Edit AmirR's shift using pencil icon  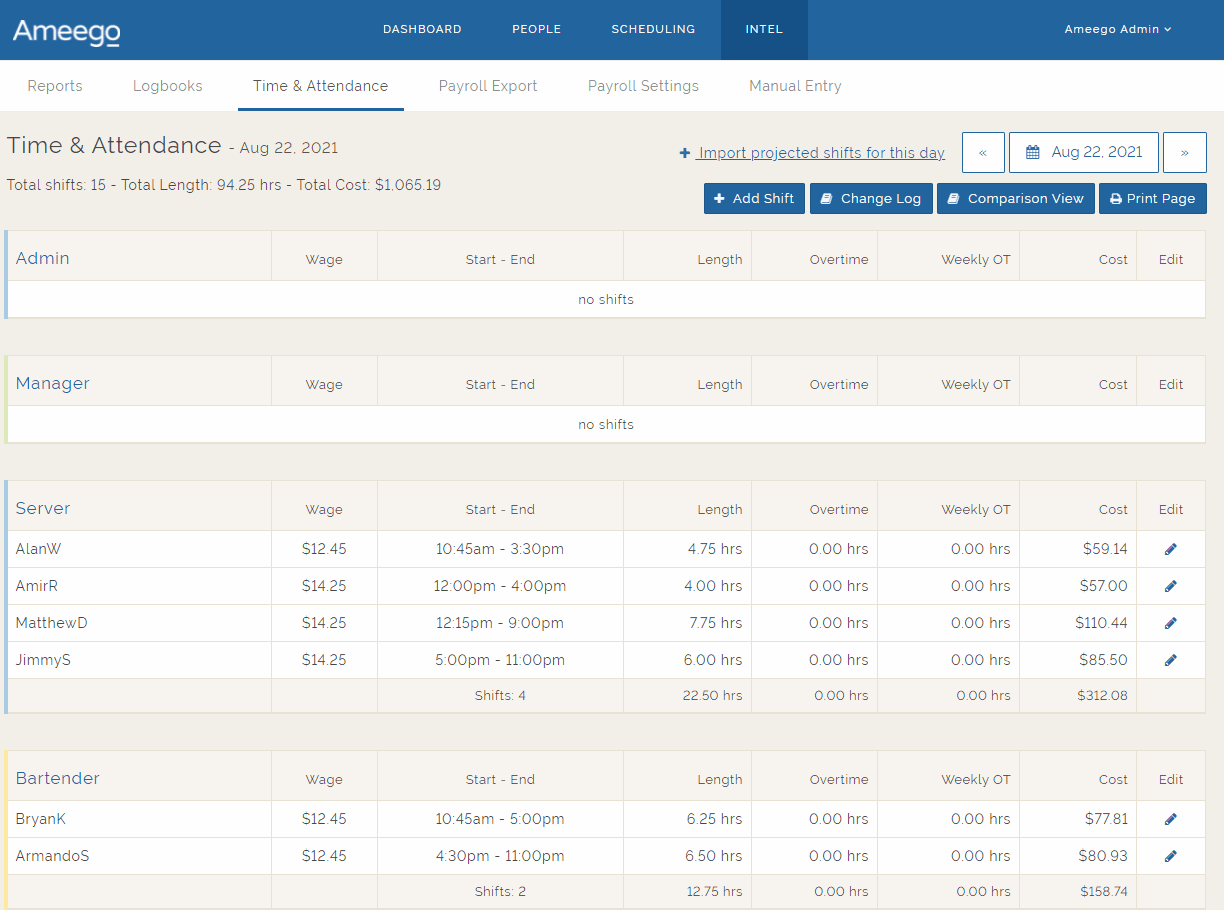coord(1170,586)
